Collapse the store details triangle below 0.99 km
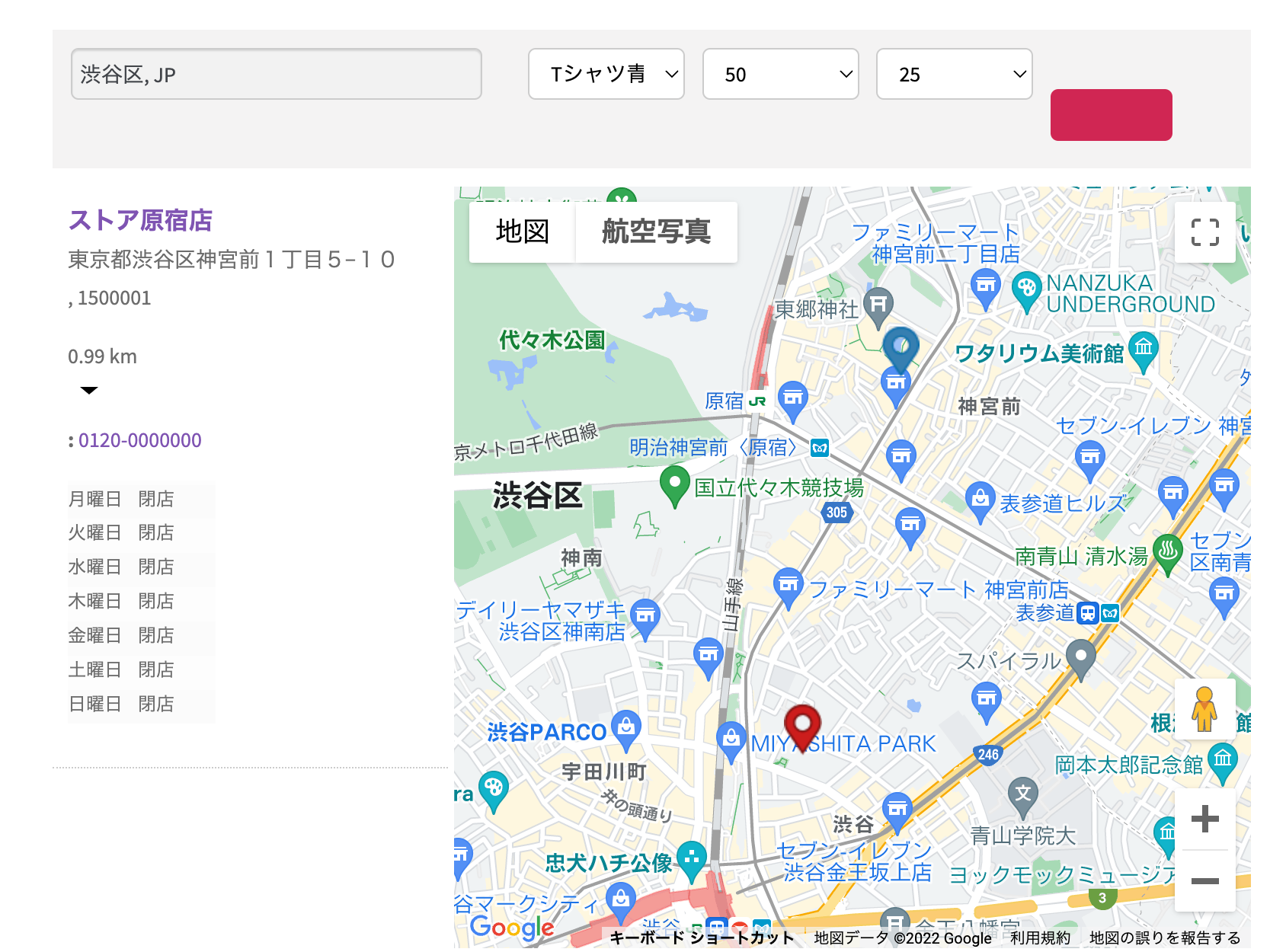 pyautogui.click(x=89, y=390)
